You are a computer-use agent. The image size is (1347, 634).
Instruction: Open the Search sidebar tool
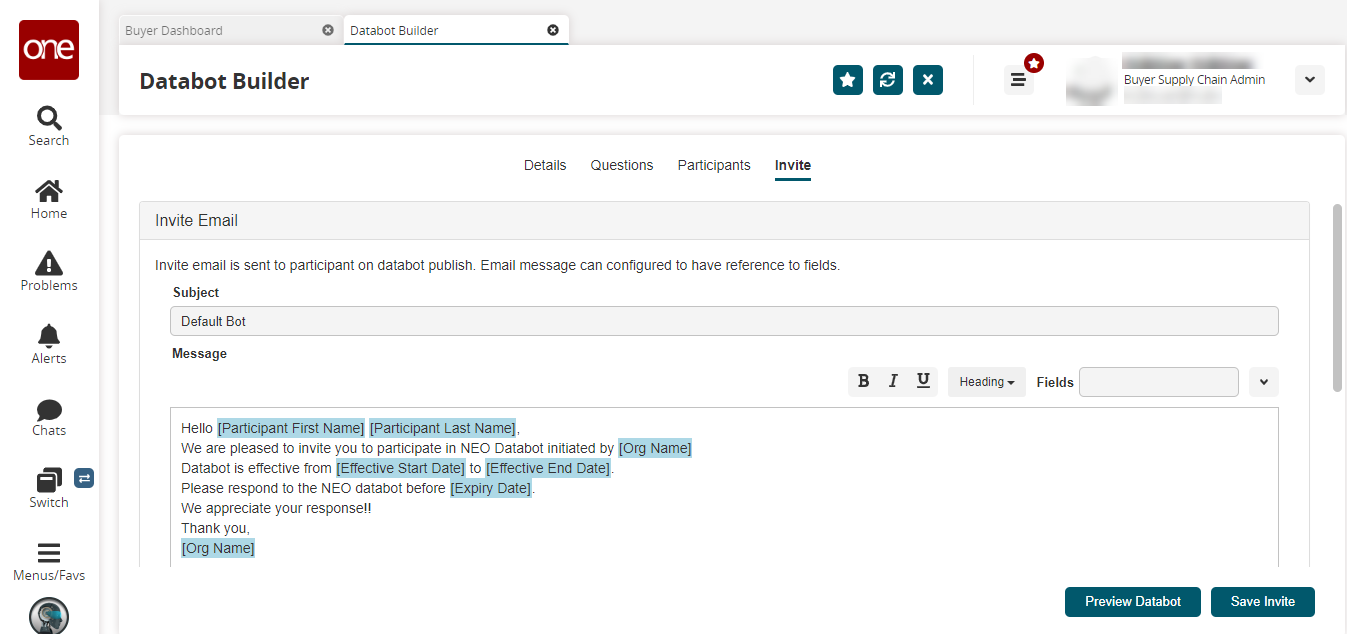49,126
